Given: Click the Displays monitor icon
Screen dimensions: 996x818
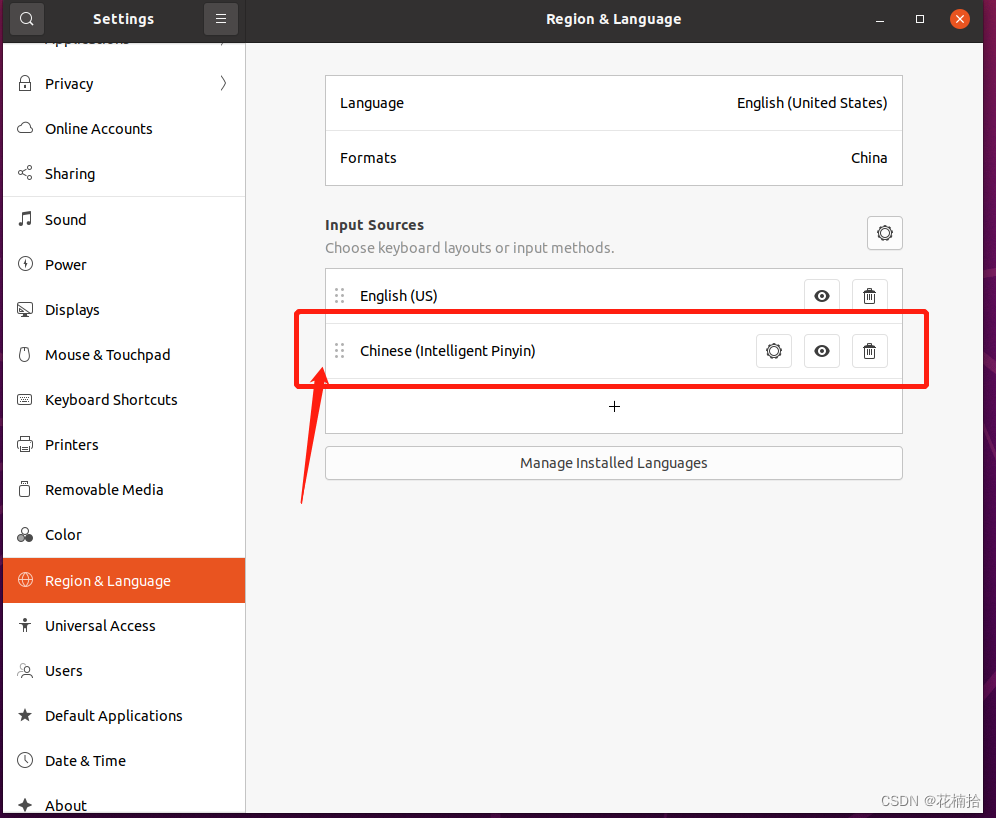Looking at the screenshot, I should (25, 309).
